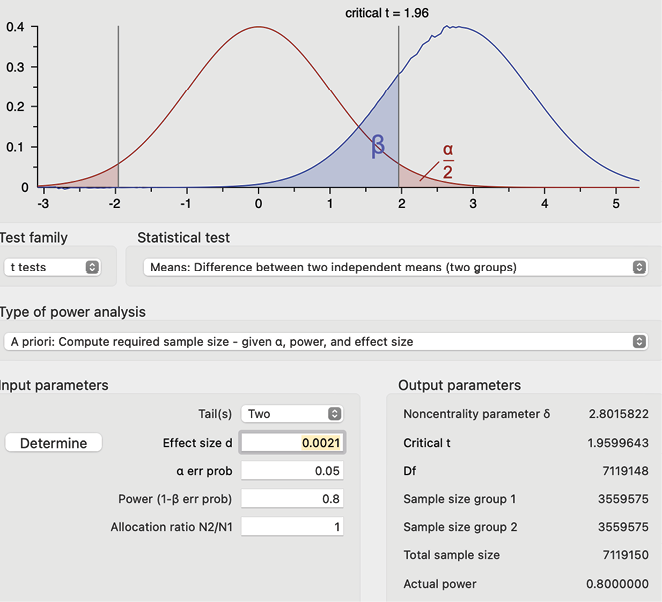Change the Tail(s) dropdown set to Two
Image resolution: width=662 pixels, height=602 pixels.
(x=292, y=414)
